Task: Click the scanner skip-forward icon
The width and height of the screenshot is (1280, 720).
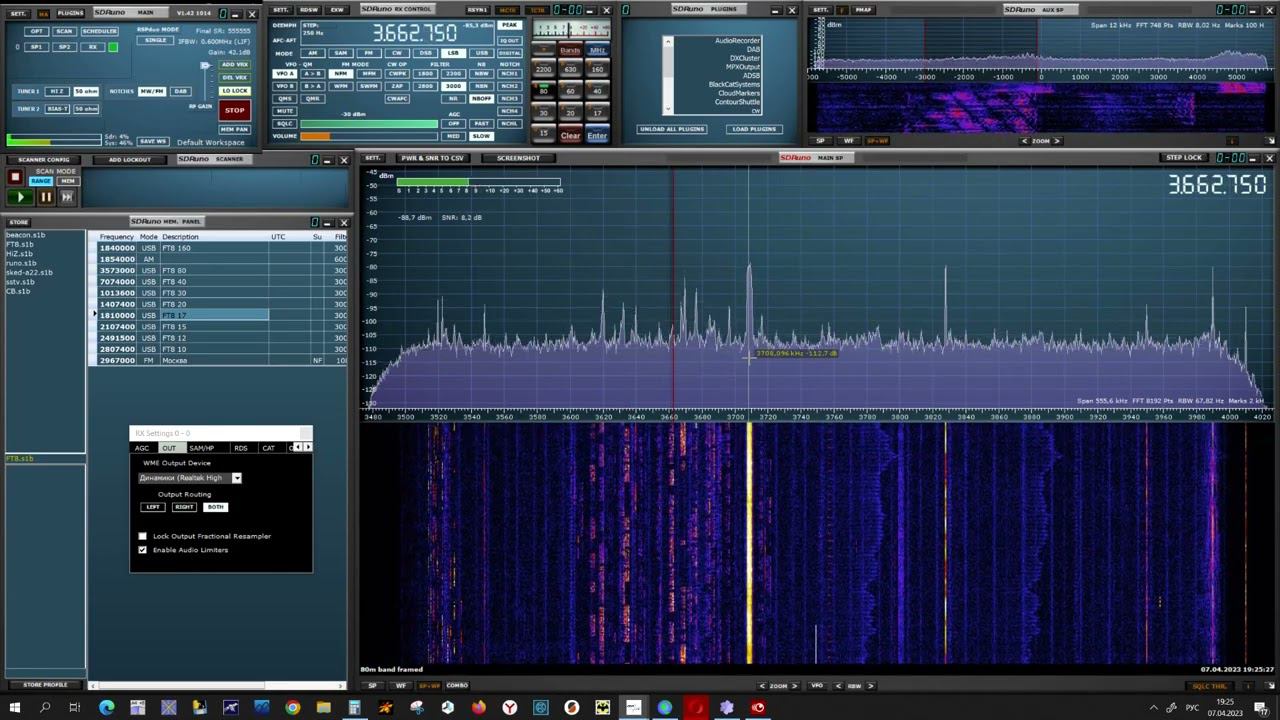Action: pyautogui.click(x=67, y=197)
